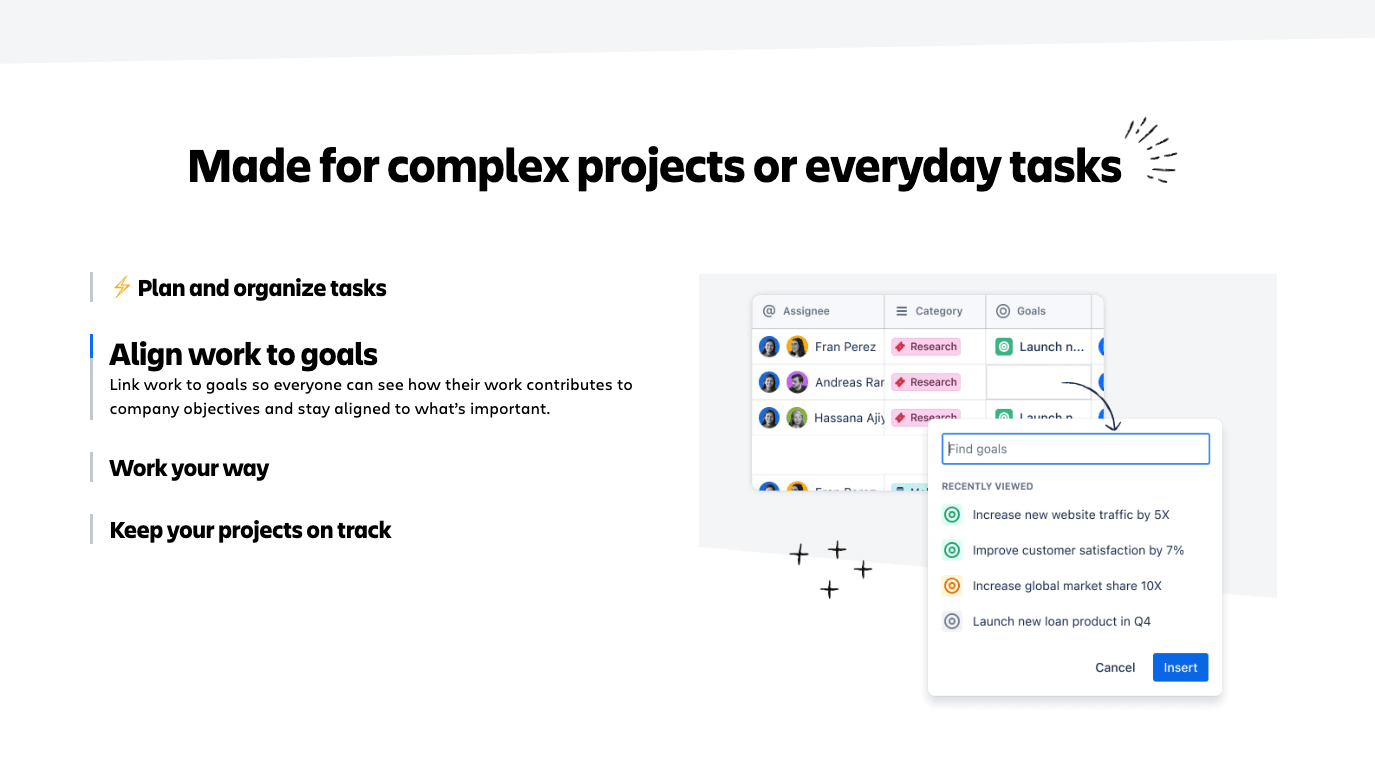Click Fran Perez's profile avatar
This screenshot has height=777, width=1375.
797,346
